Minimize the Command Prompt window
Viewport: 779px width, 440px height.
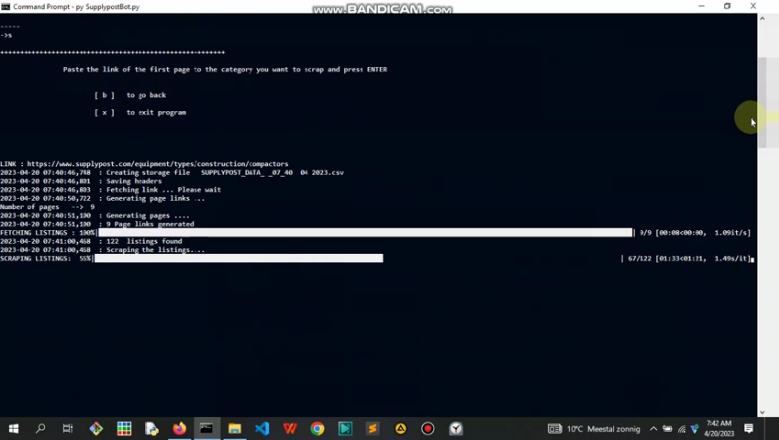coord(701,6)
